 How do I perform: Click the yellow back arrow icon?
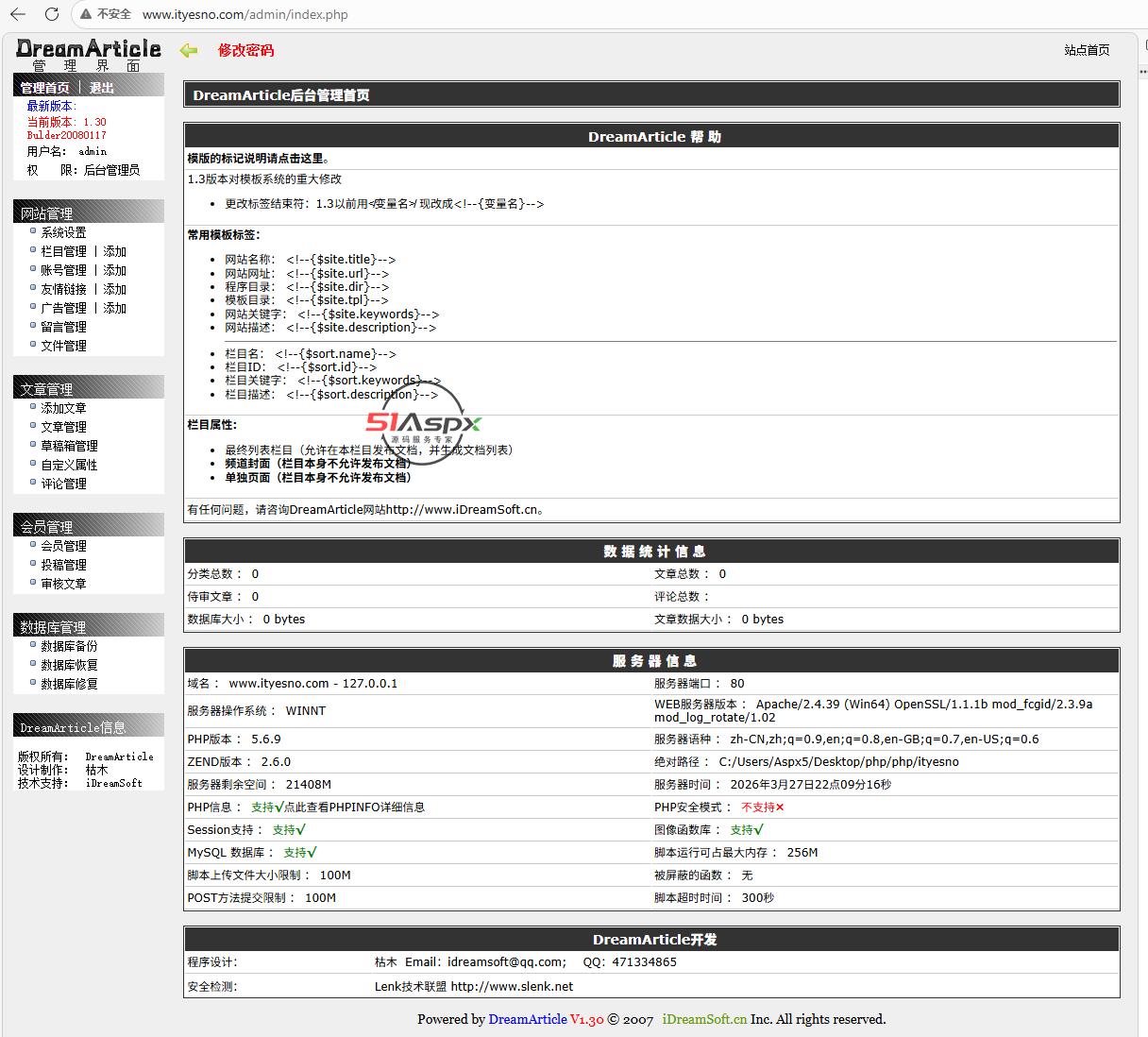189,50
